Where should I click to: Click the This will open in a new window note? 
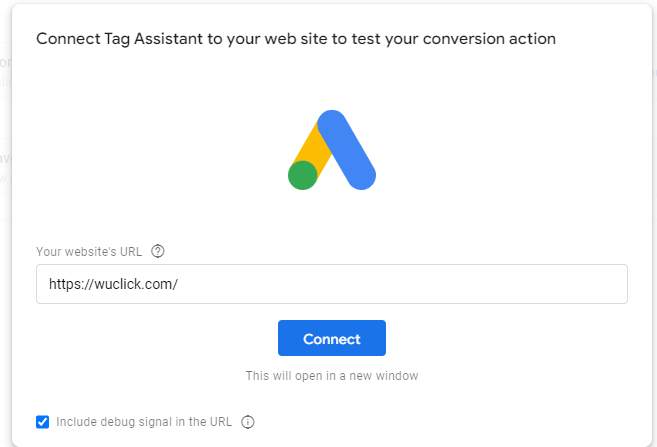332,376
